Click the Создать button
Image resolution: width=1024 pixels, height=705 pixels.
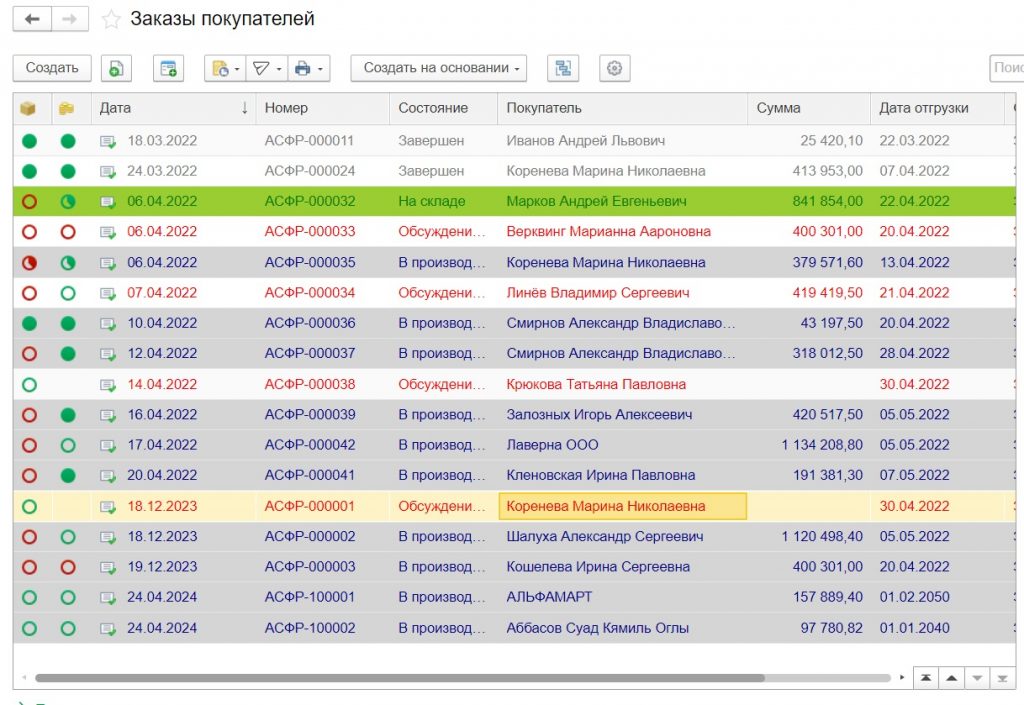[x=52, y=68]
